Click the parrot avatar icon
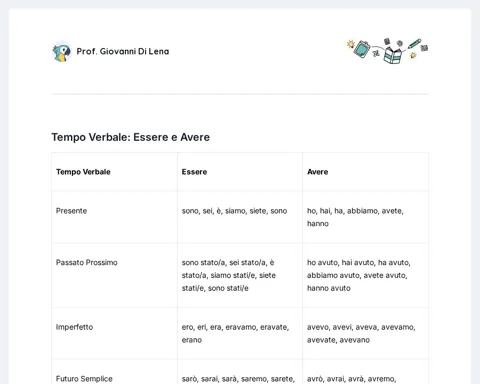480x384 pixels. [62, 52]
